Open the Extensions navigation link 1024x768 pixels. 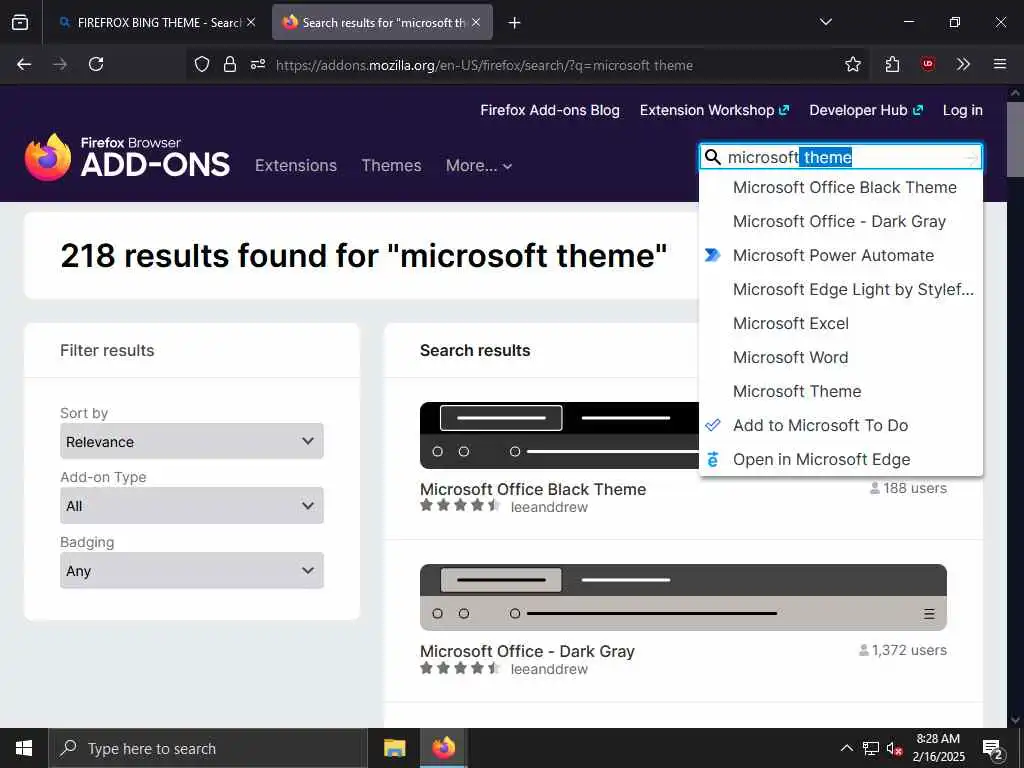pos(296,165)
